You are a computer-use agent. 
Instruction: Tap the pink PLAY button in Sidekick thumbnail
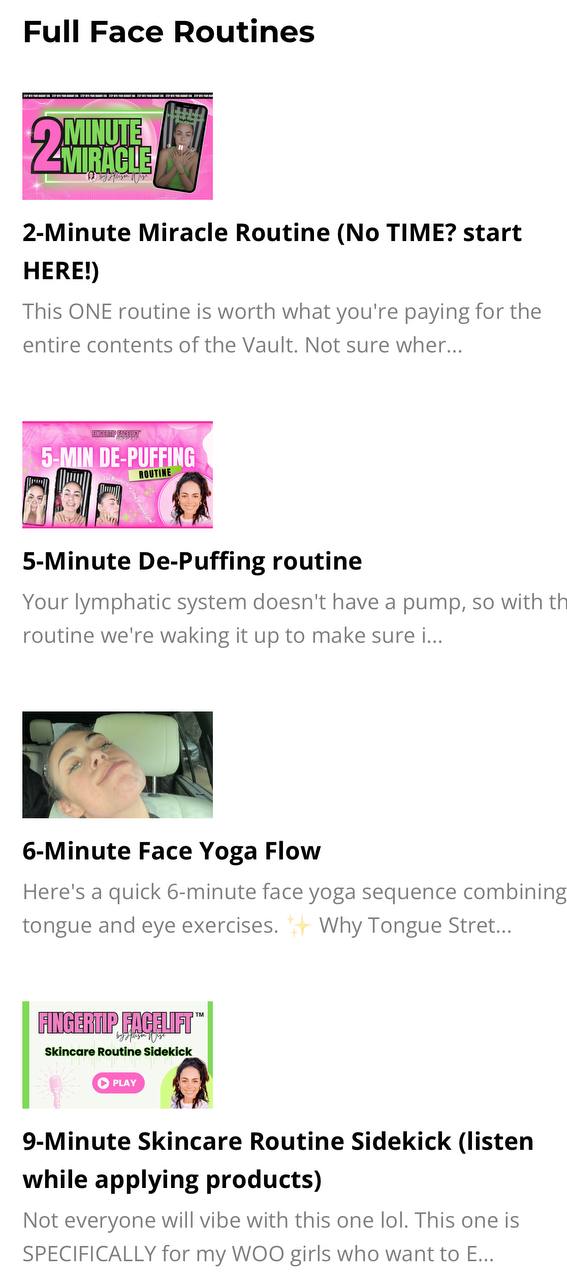tap(118, 1082)
